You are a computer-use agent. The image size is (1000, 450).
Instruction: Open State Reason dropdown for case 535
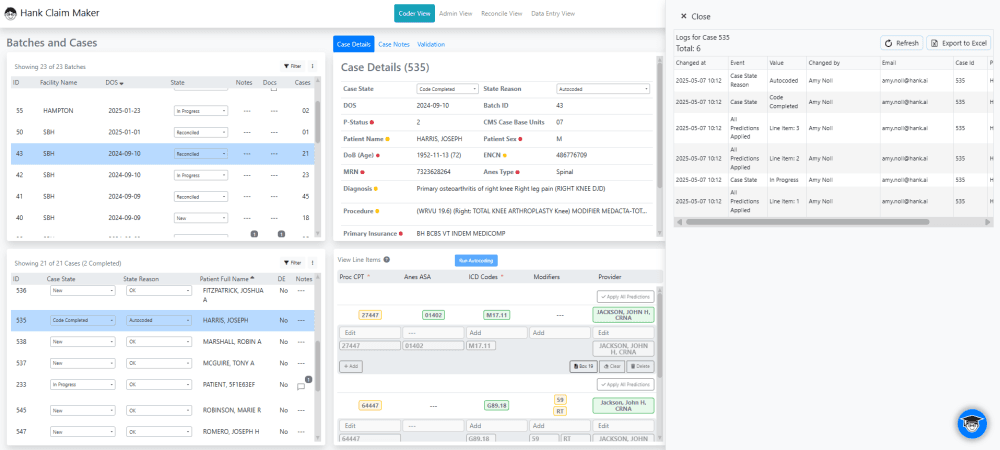click(159, 321)
